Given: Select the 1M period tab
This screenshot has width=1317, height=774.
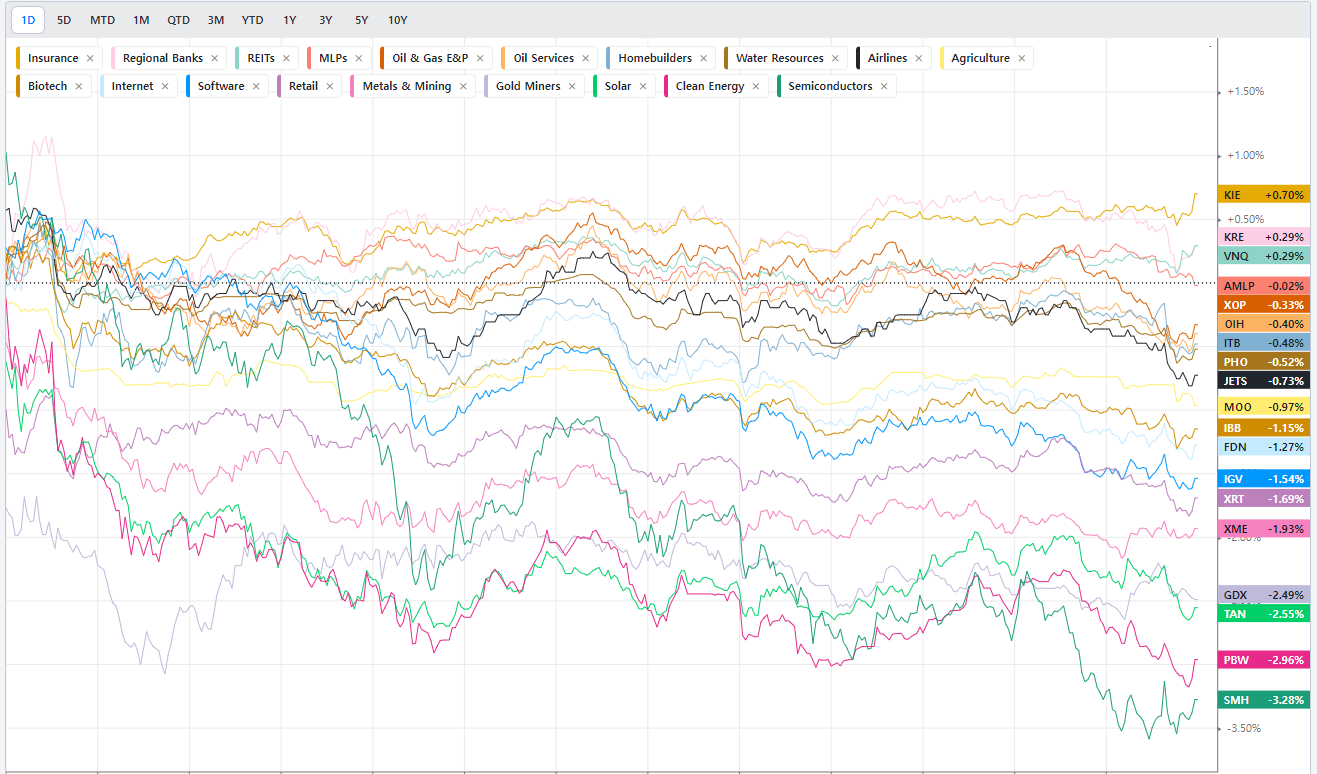Looking at the screenshot, I should pyautogui.click(x=141, y=20).
